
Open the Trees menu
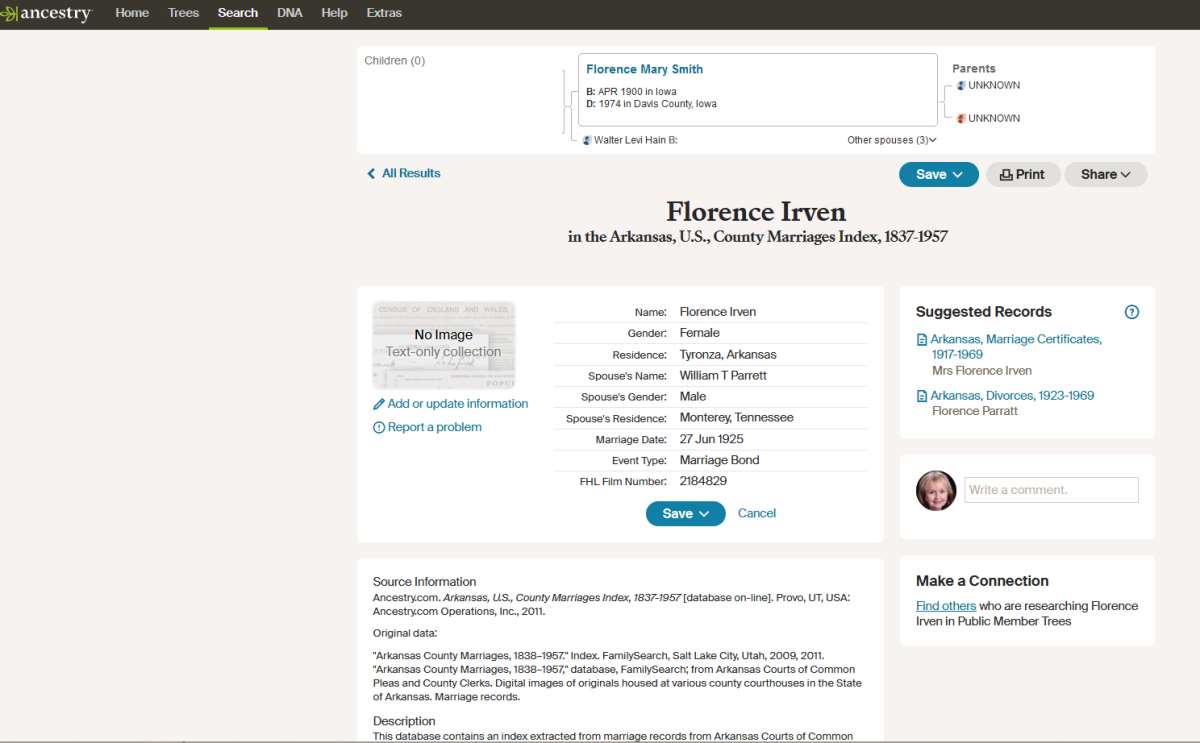point(183,13)
